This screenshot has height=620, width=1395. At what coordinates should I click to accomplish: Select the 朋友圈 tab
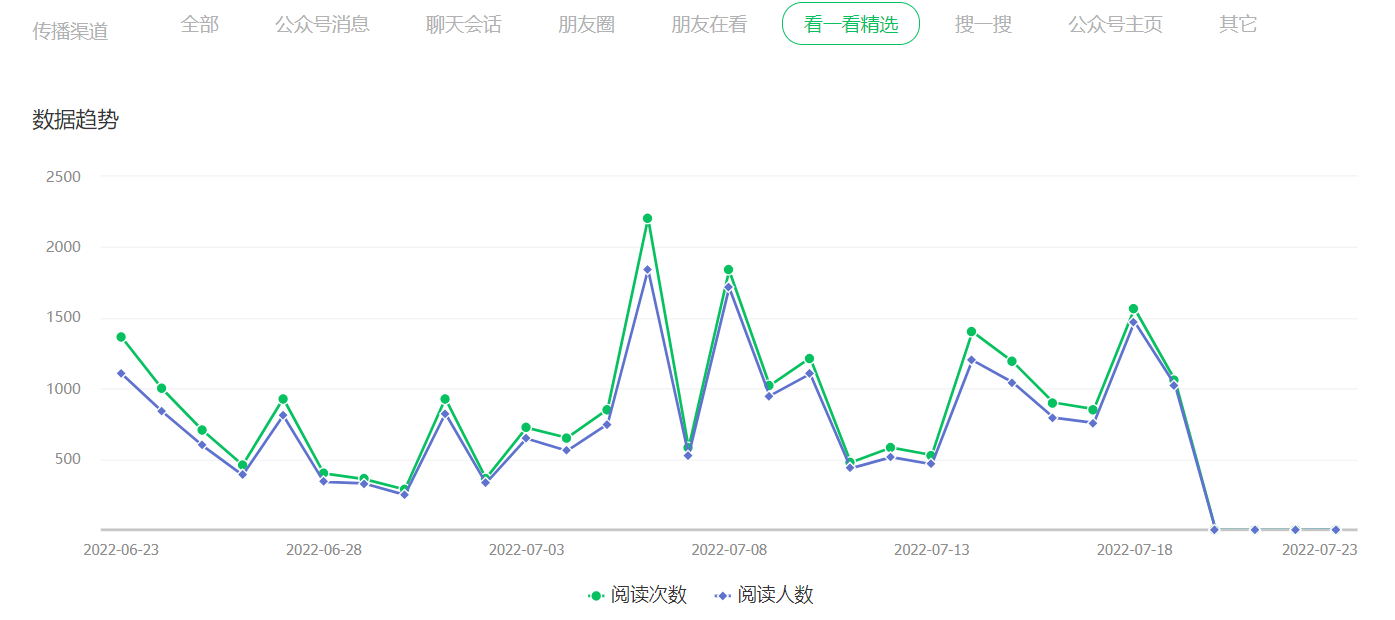[587, 24]
